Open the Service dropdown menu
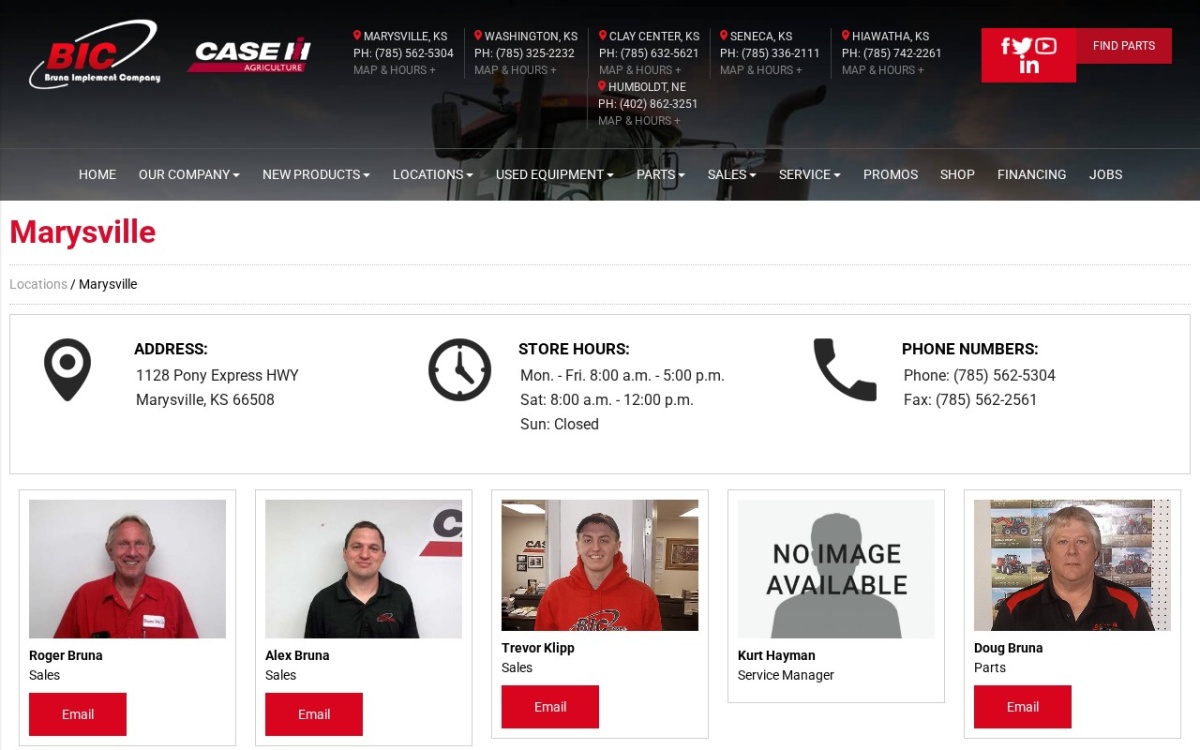 [x=810, y=174]
